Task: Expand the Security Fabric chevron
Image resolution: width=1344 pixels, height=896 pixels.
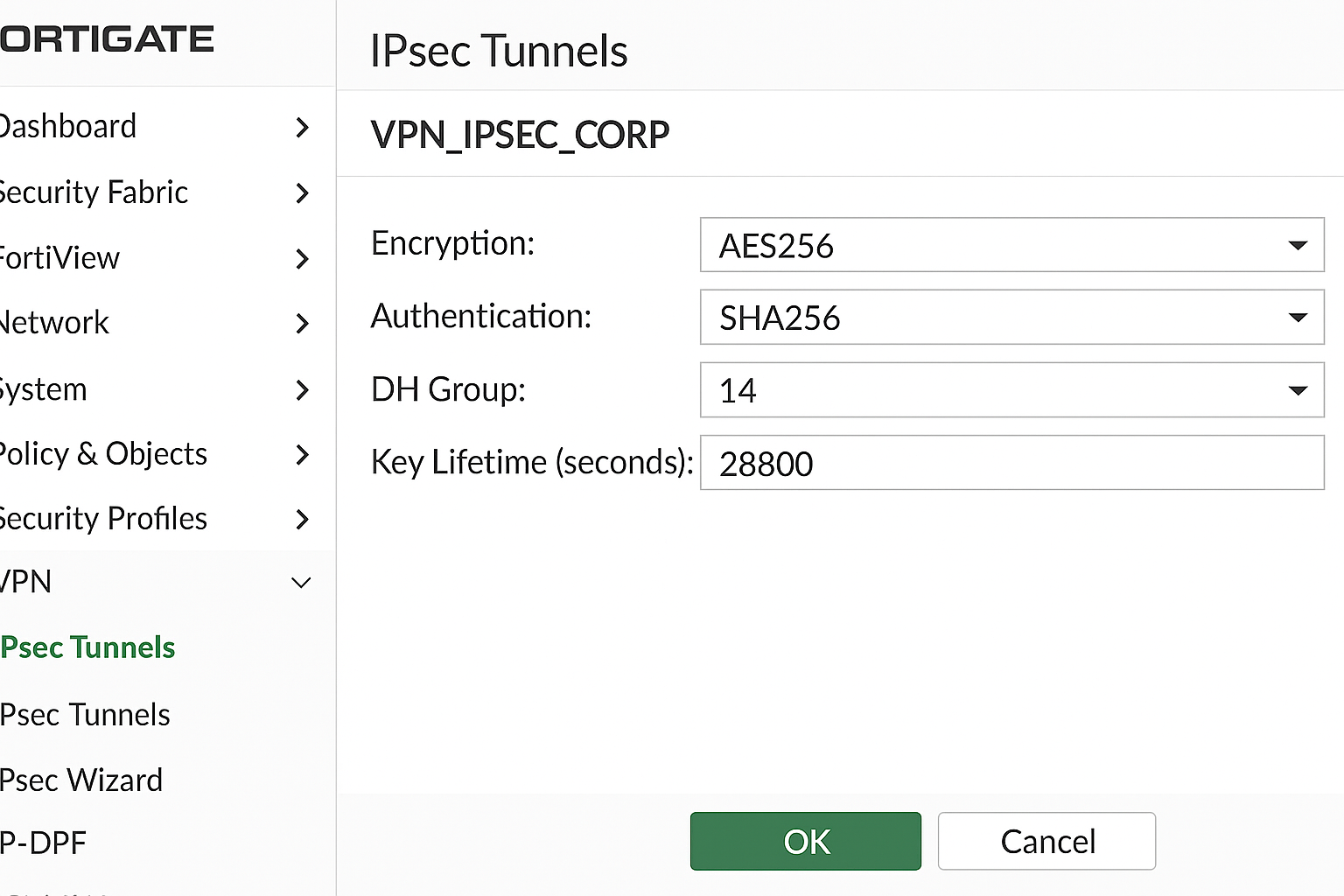Action: pos(302,193)
